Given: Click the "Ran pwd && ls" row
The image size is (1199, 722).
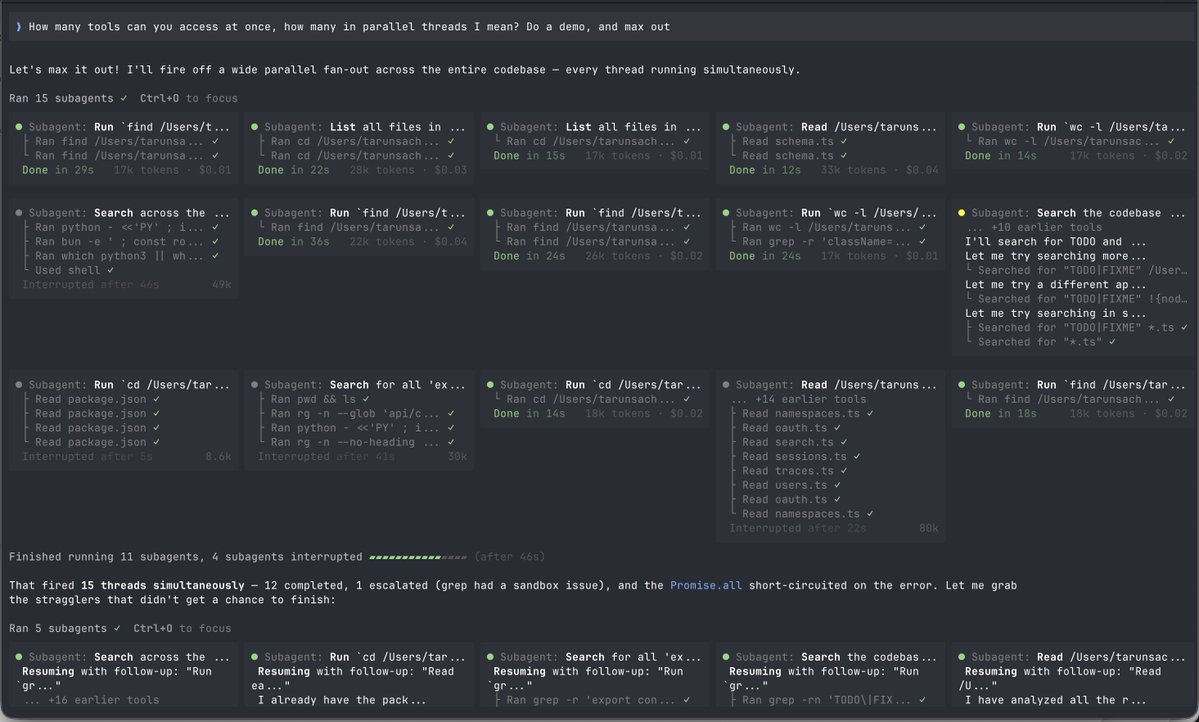Looking at the screenshot, I should 320,399.
